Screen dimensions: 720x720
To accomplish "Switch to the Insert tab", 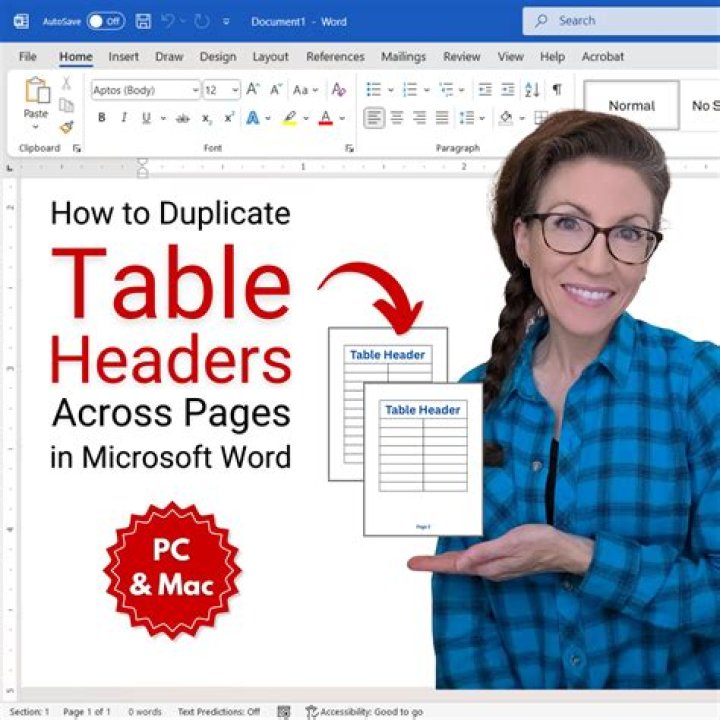I will [124, 56].
